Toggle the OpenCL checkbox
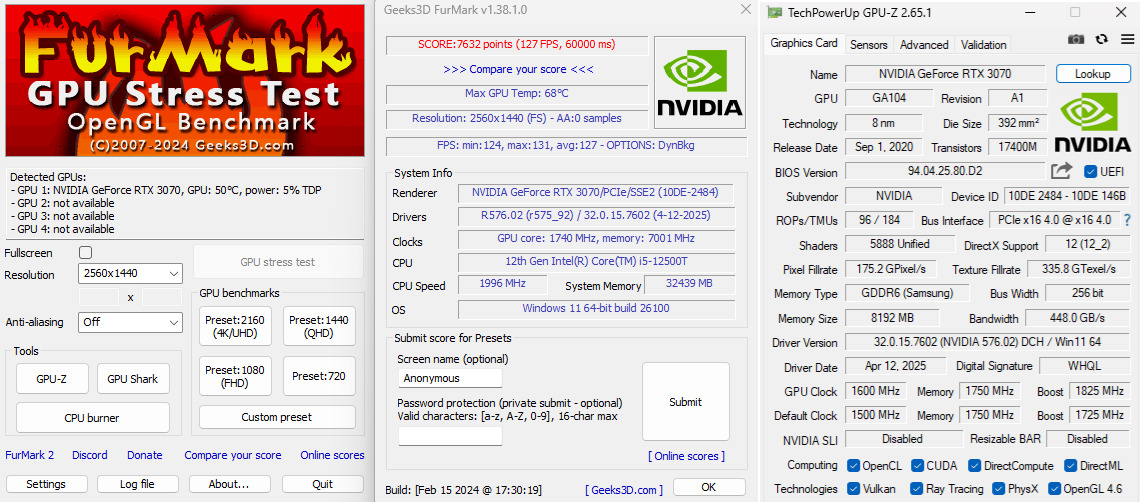The image size is (1140, 502). 854,466
